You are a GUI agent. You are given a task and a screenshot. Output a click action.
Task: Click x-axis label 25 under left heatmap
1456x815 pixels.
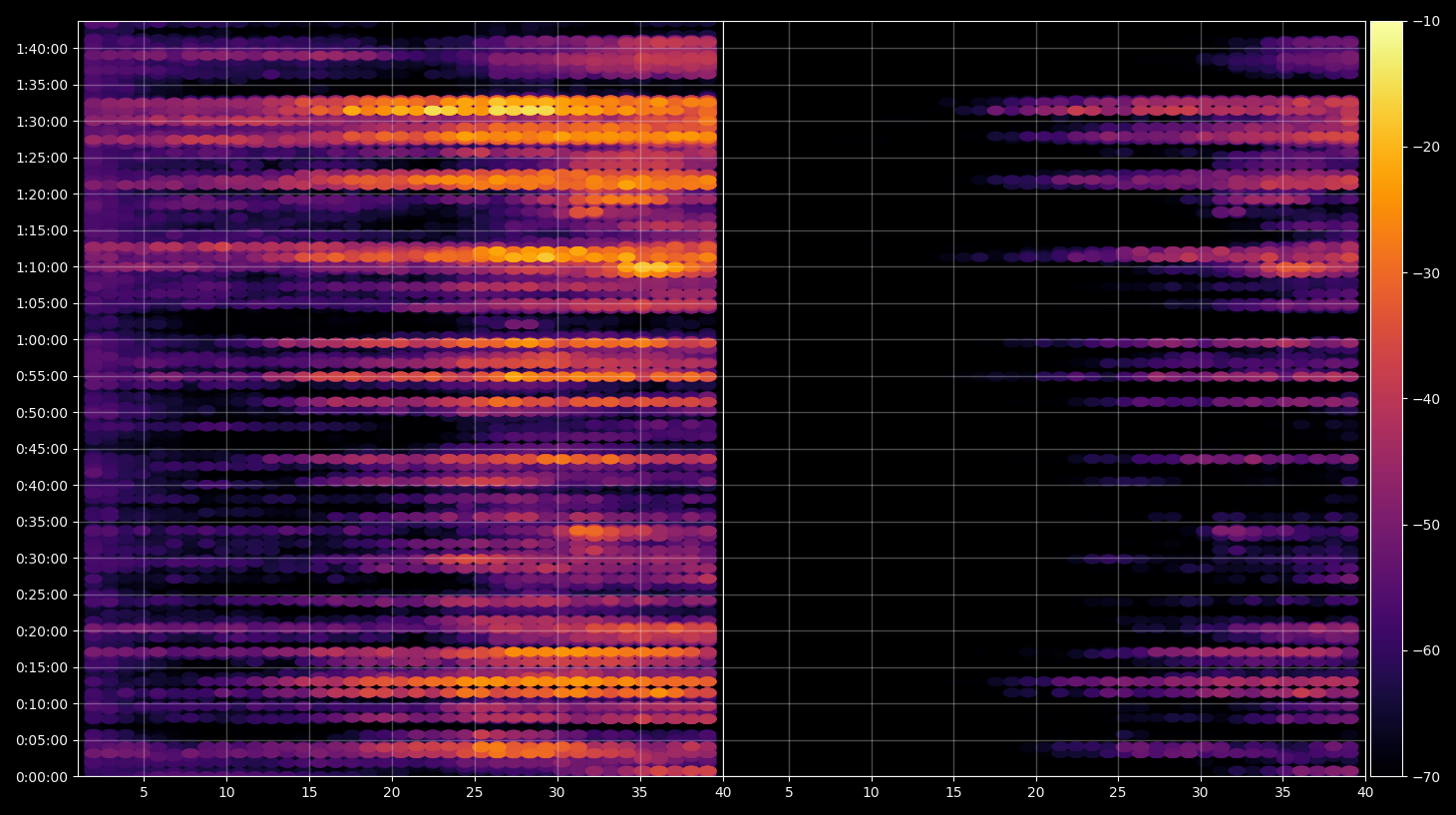pyautogui.click(x=475, y=793)
